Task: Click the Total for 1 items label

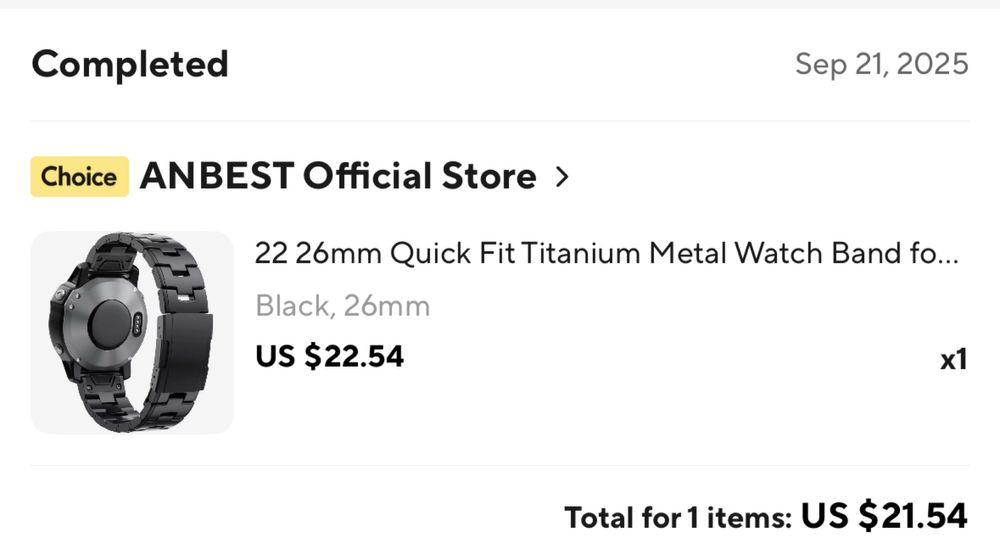Action: click(x=678, y=518)
